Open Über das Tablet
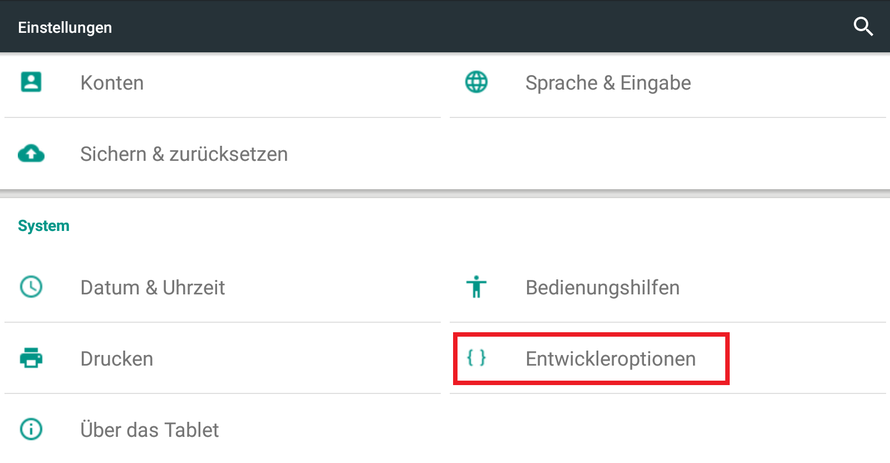This screenshot has width=890, height=463. click(x=222, y=430)
